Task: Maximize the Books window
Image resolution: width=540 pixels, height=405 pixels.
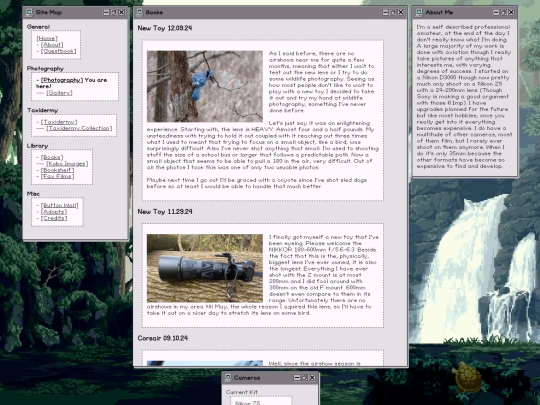Action: point(393,12)
